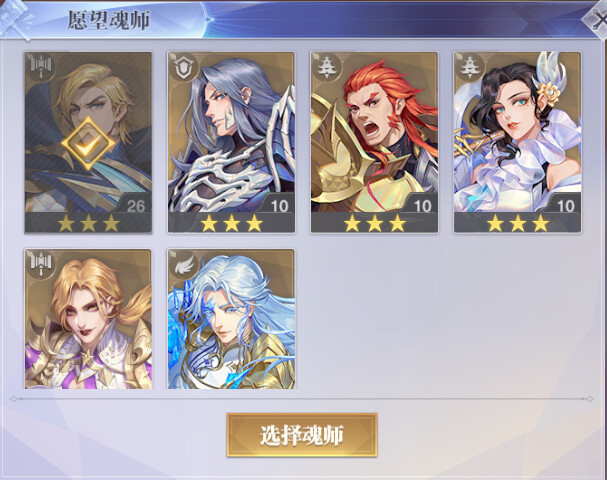Click attack icon on golden-armored woman card
This screenshot has width=607, height=480.
point(41,264)
